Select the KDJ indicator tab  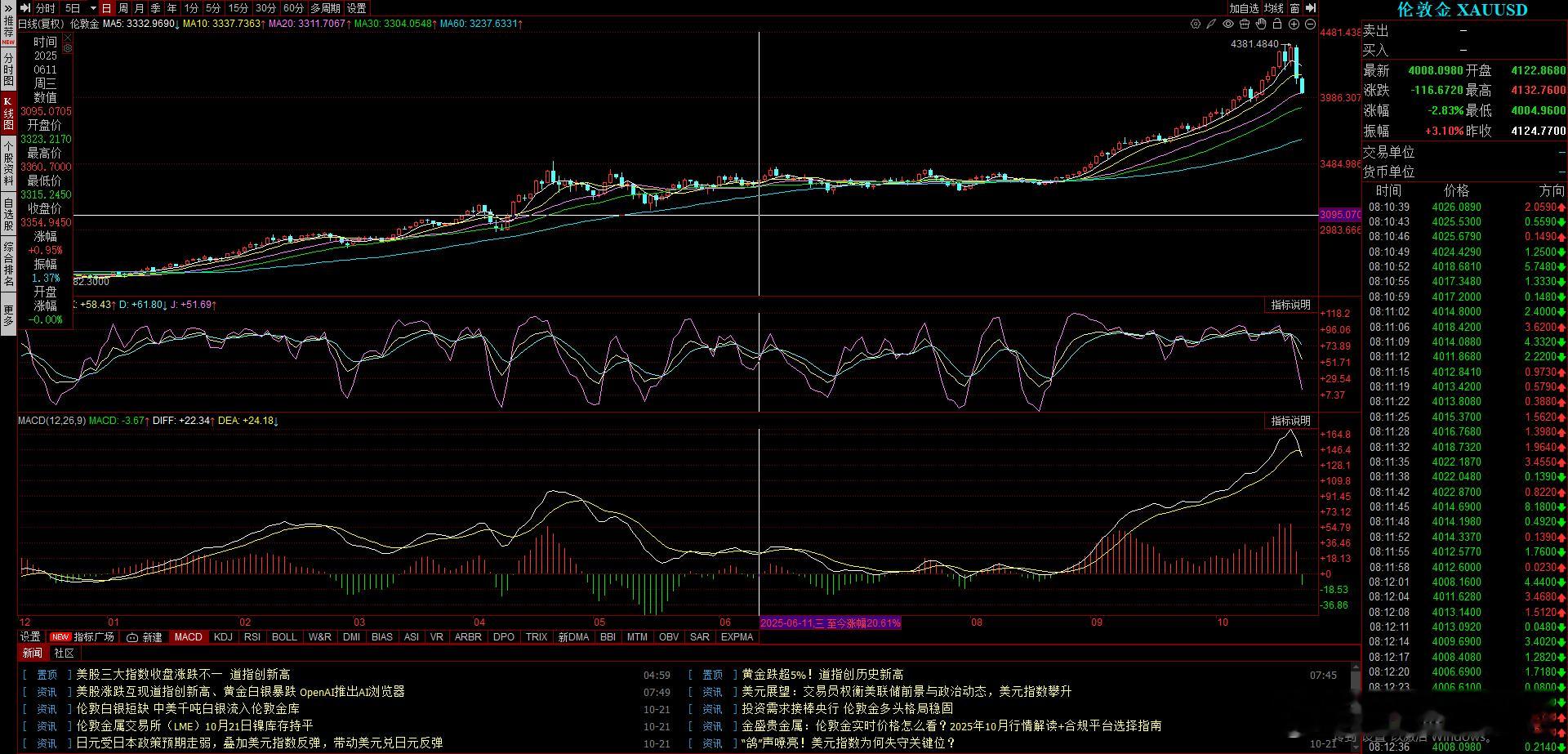coord(223,637)
